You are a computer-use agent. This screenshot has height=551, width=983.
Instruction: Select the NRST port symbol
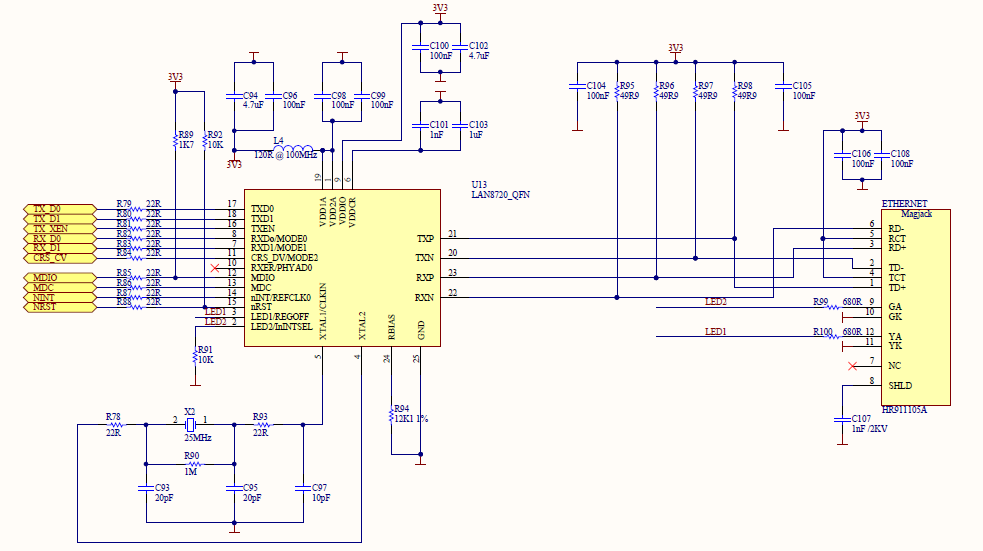[60, 307]
